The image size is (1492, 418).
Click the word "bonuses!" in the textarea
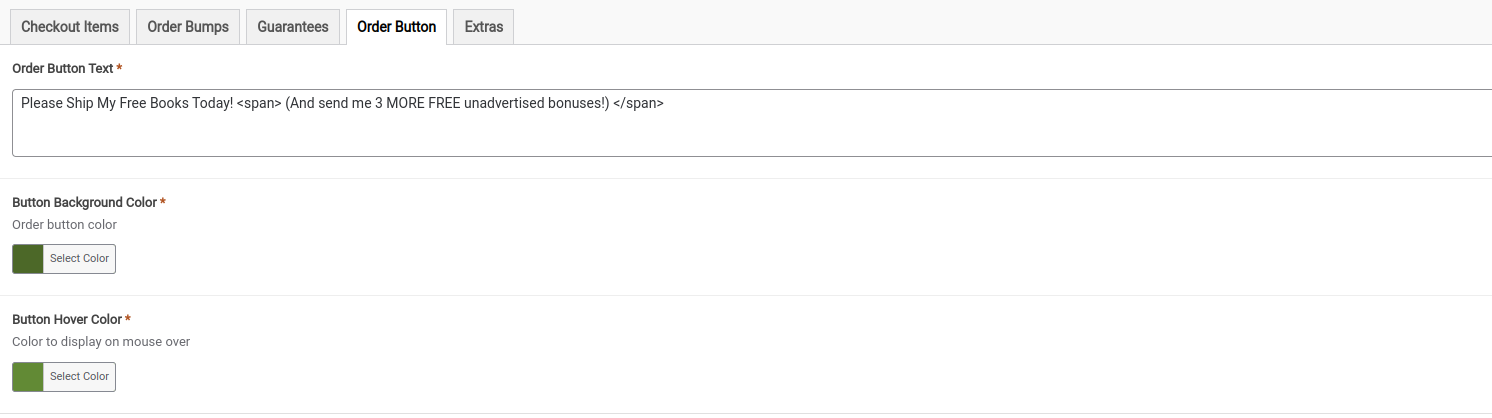tap(575, 103)
